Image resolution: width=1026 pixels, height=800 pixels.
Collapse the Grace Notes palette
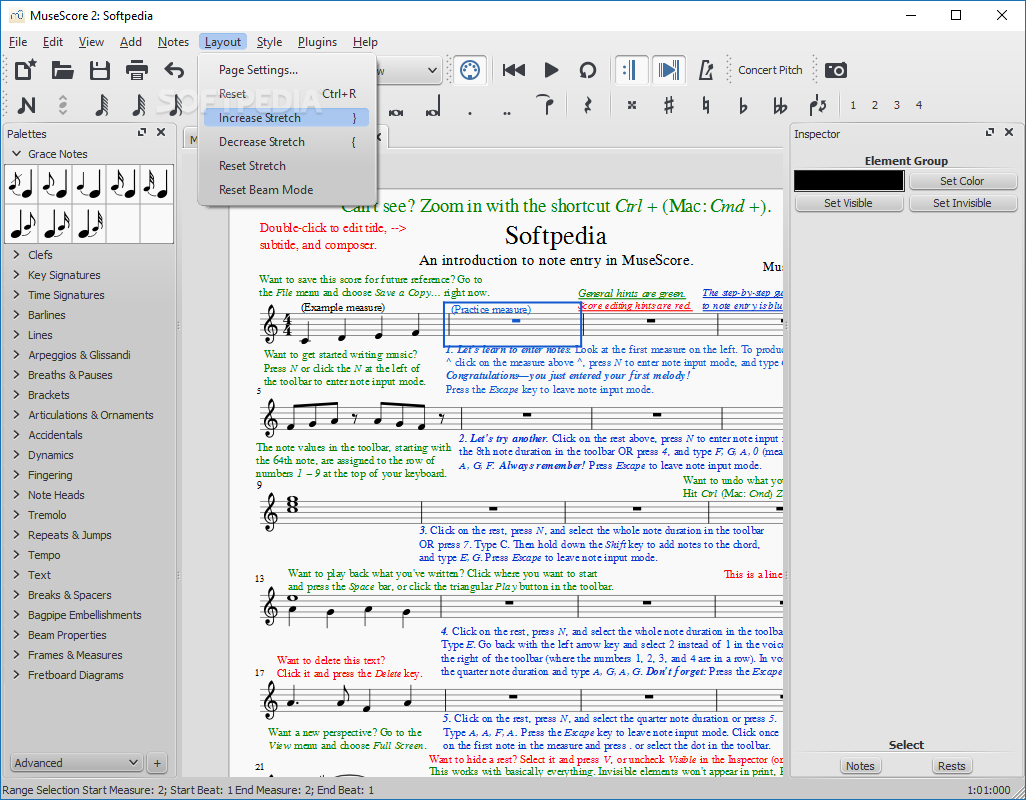[x=17, y=154]
